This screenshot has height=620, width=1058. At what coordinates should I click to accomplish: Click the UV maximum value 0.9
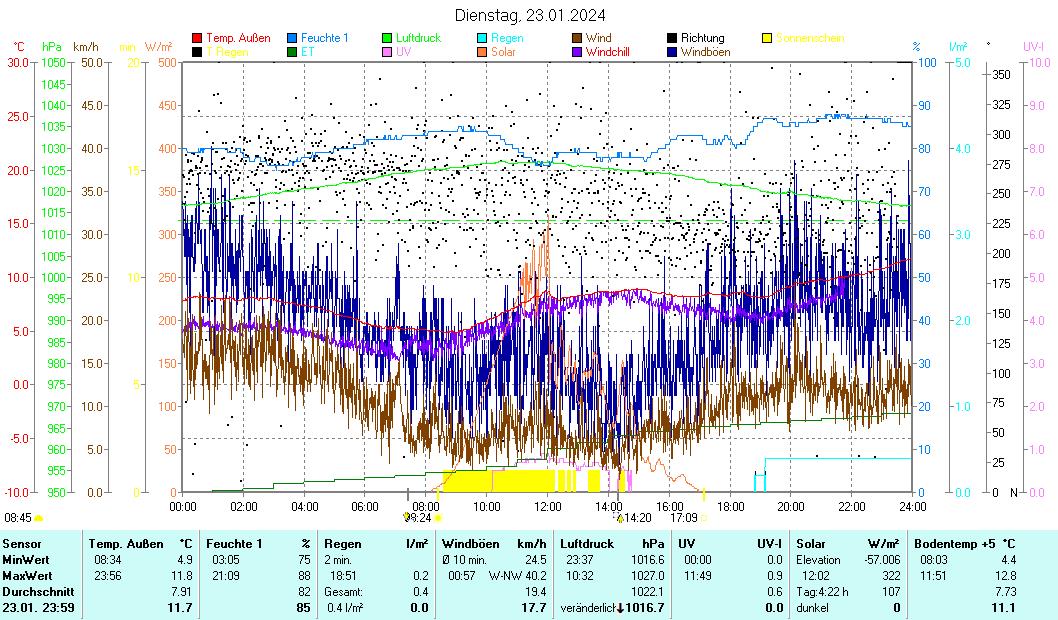pyautogui.click(x=775, y=576)
